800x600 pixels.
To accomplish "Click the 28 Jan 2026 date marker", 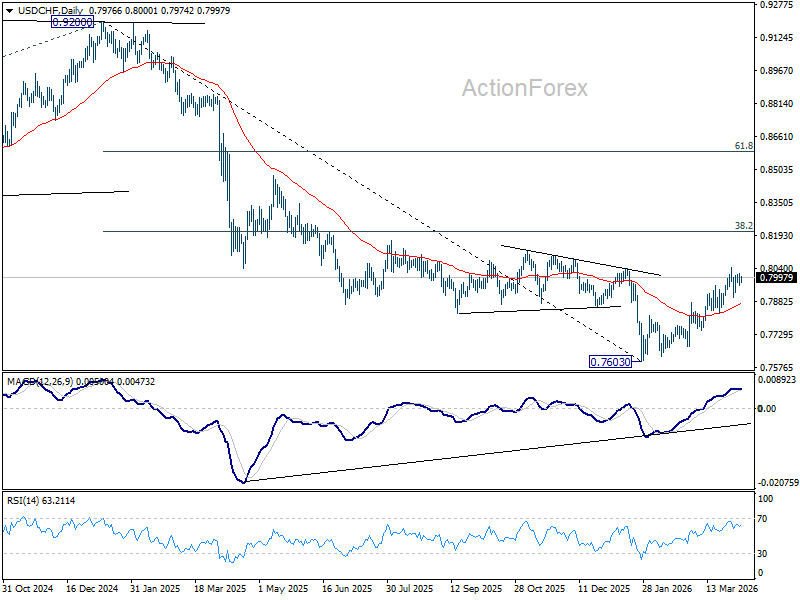I will [668, 588].
